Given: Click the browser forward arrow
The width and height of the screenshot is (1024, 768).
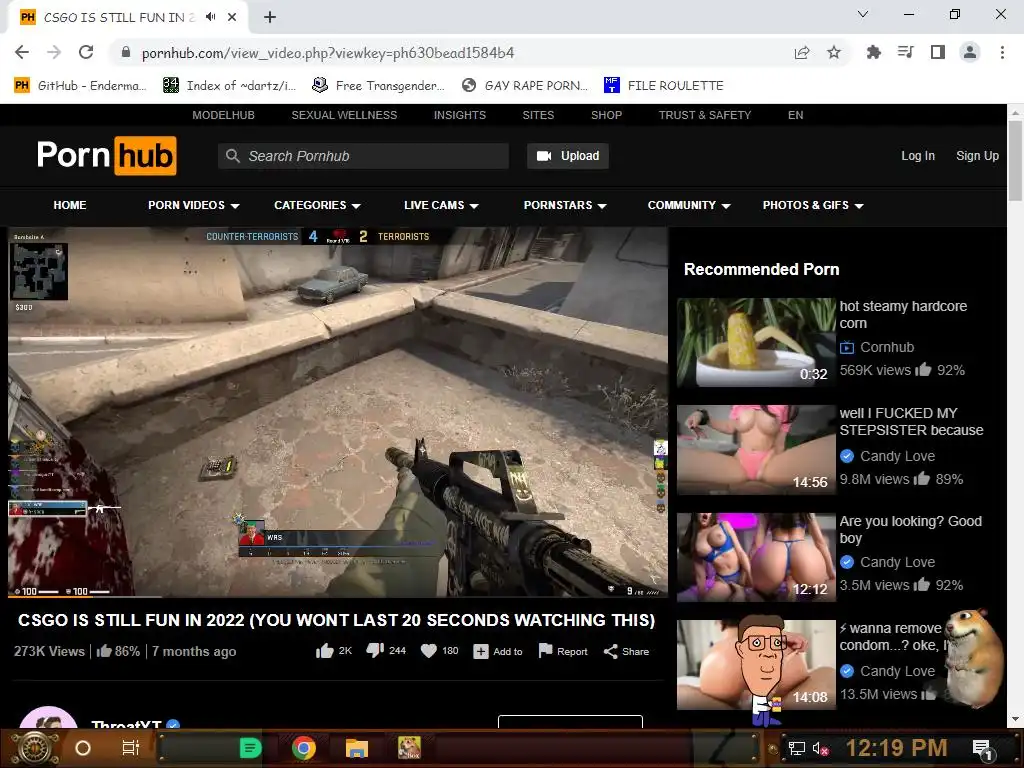Looking at the screenshot, I should pyautogui.click(x=54, y=52).
